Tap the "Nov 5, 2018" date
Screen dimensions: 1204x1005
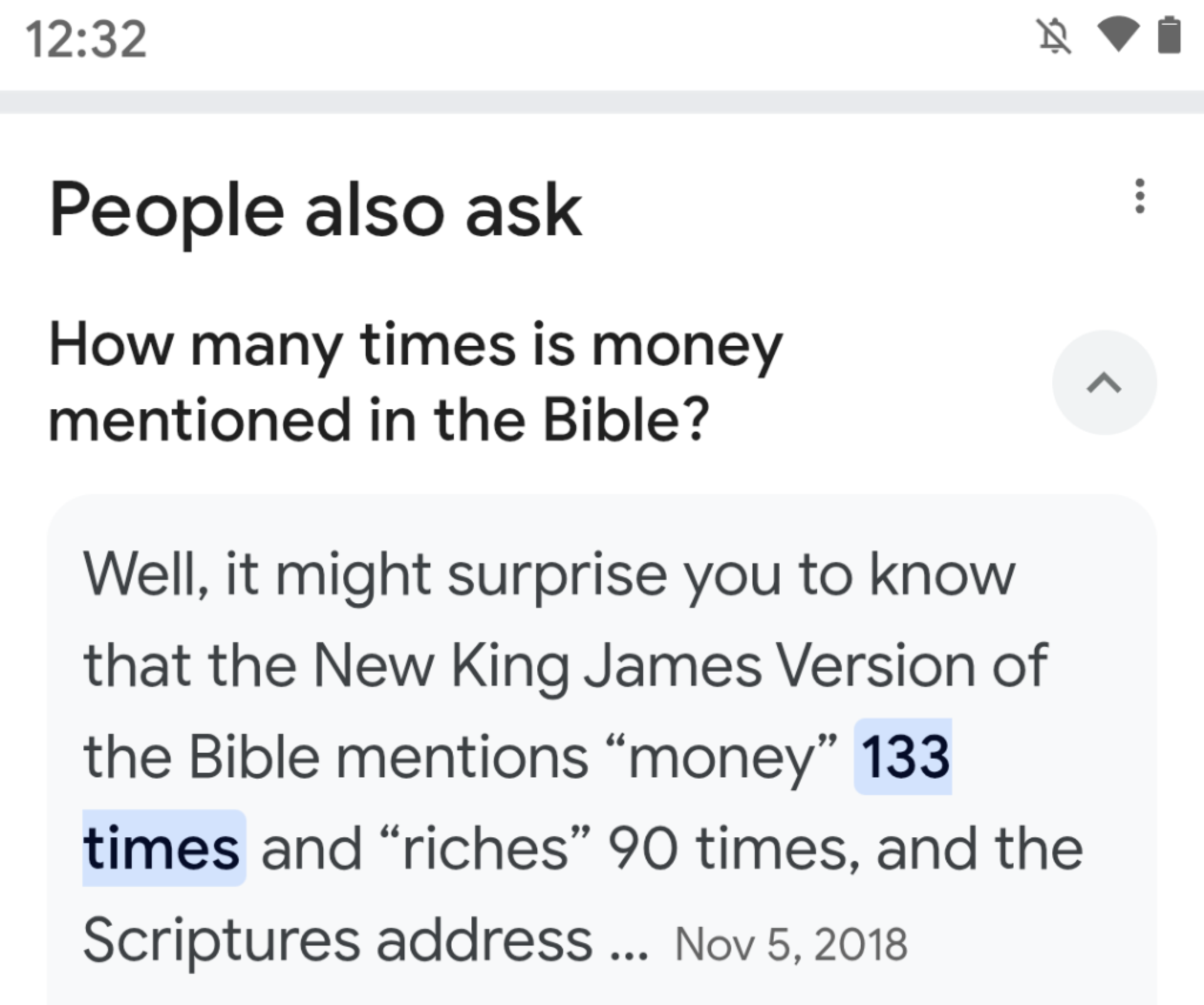click(x=791, y=944)
